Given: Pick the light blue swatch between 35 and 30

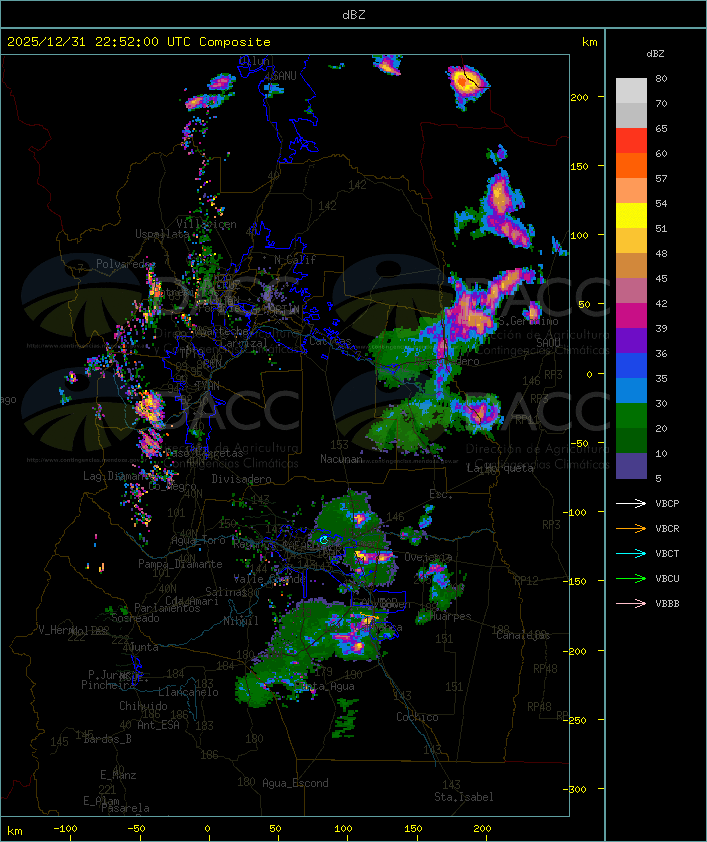Looking at the screenshot, I should pyautogui.click(x=631, y=390).
